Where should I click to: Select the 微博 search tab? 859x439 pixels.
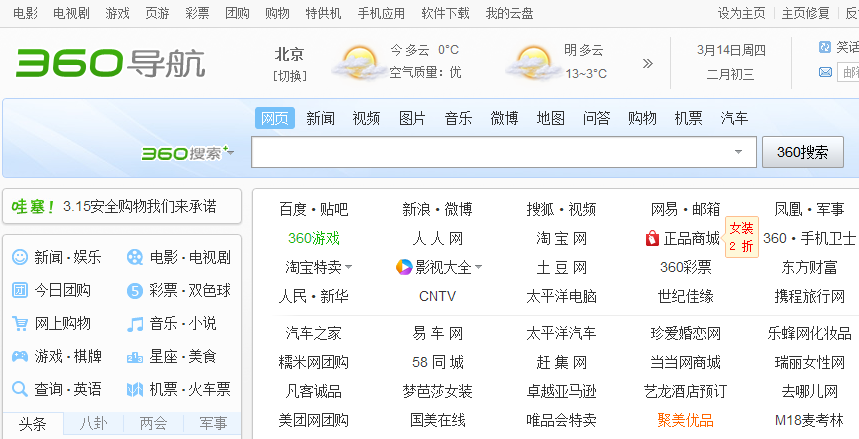[x=504, y=118]
